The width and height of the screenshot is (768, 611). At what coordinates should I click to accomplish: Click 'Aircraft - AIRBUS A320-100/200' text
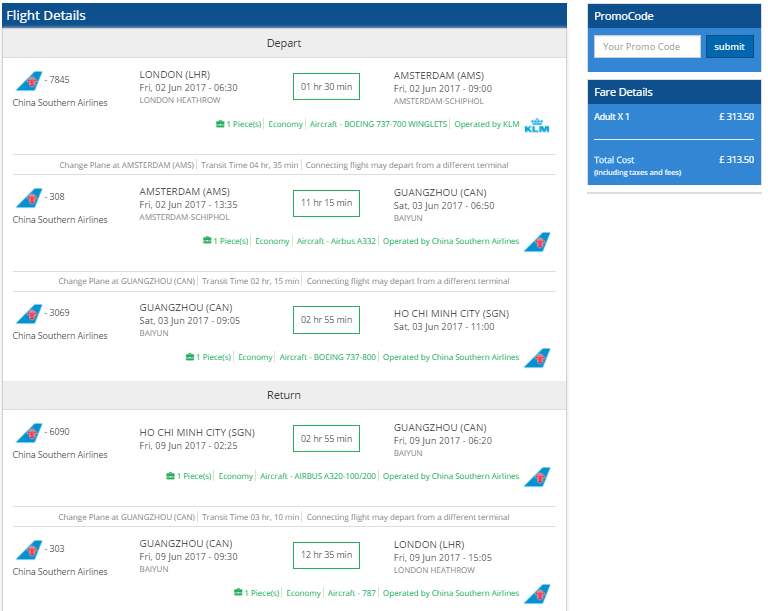(318, 476)
